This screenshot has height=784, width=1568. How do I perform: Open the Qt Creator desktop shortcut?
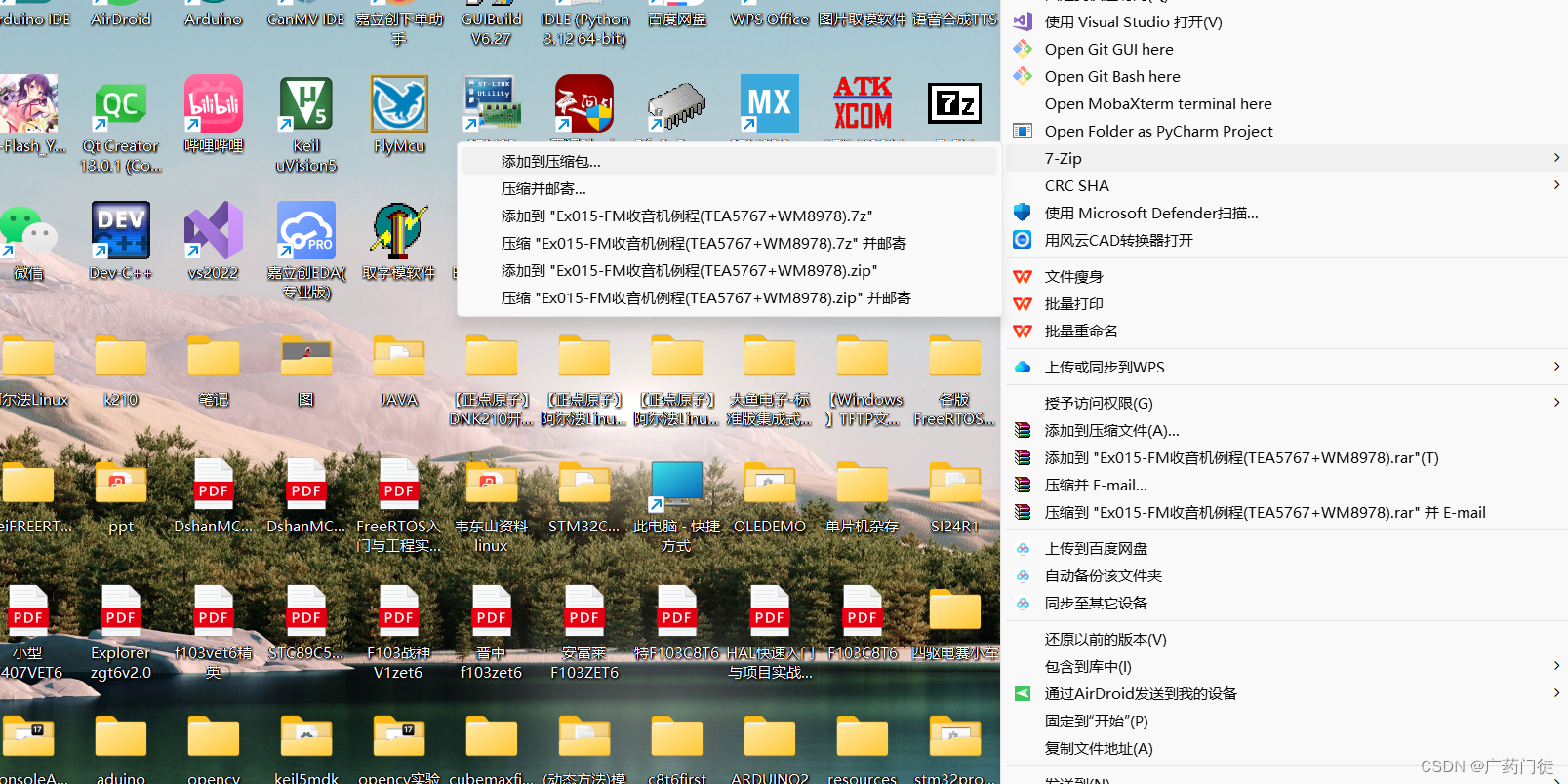pyautogui.click(x=120, y=105)
